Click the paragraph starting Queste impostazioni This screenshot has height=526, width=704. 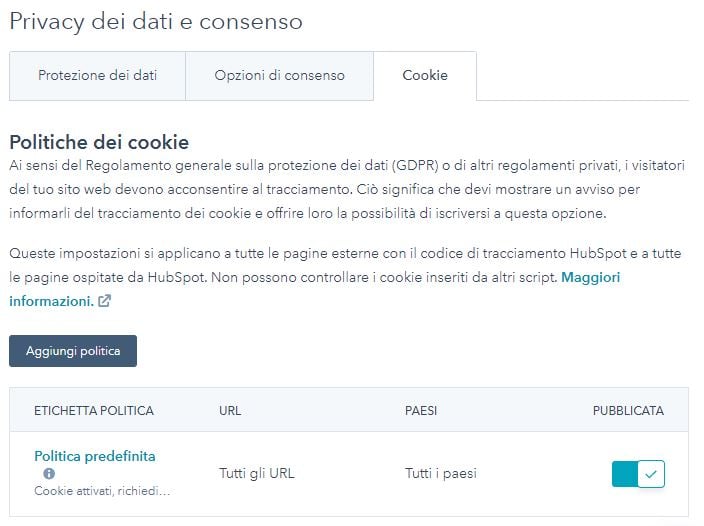(345, 277)
